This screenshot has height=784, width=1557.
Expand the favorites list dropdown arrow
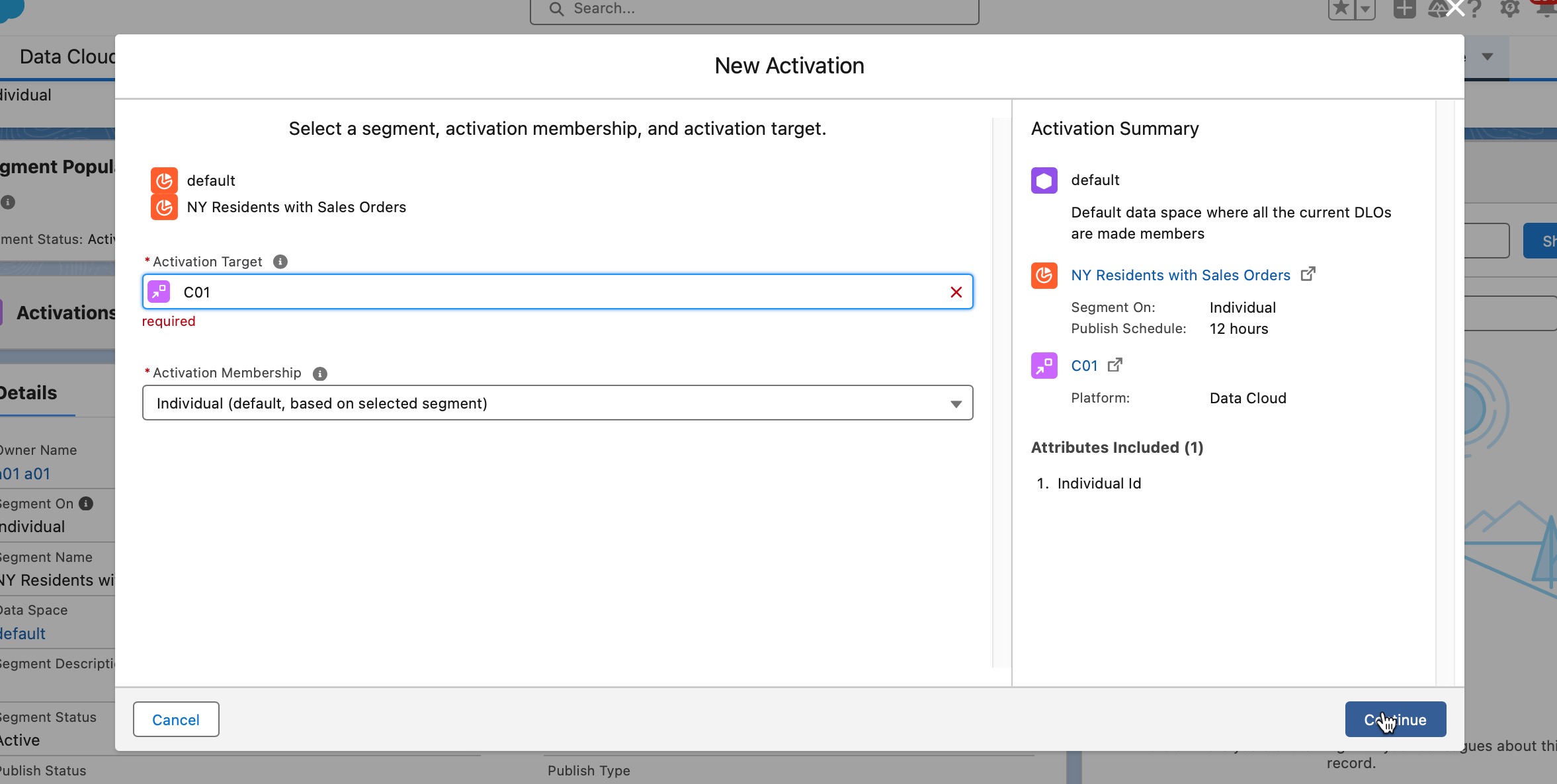pyautogui.click(x=1365, y=9)
